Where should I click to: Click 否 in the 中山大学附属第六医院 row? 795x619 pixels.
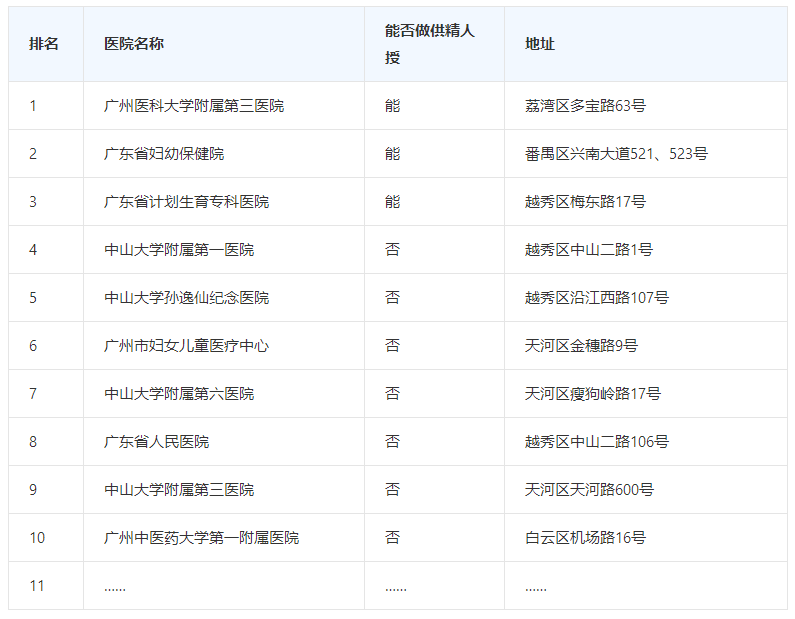[392, 394]
